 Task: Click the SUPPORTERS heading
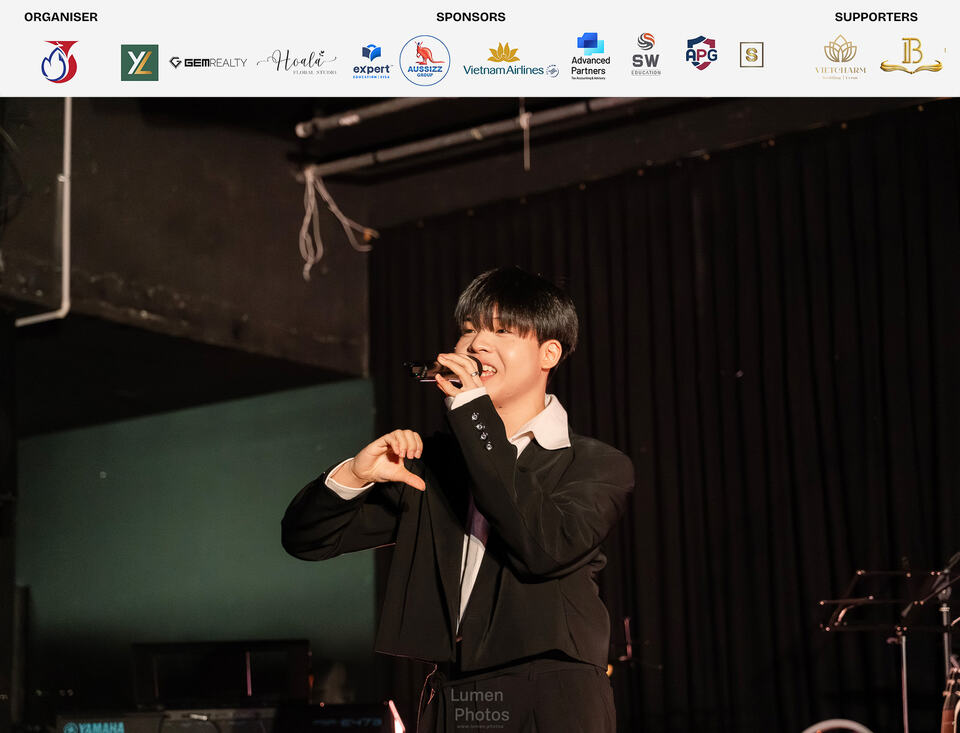[876, 17]
